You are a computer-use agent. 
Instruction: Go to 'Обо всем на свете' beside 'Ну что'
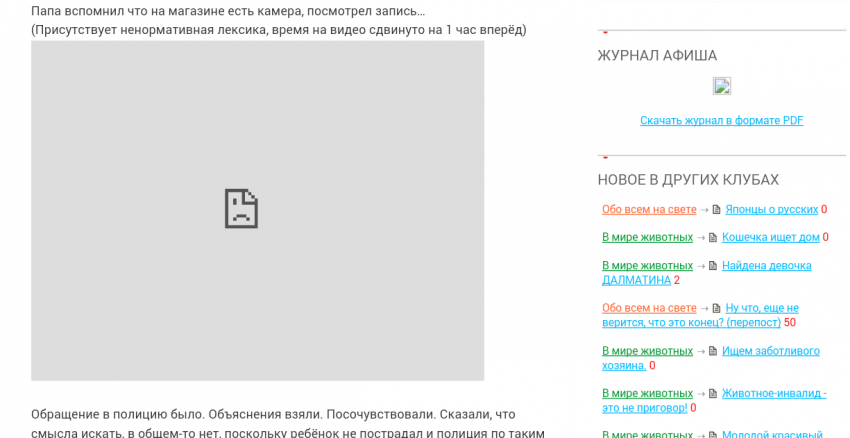[x=648, y=308]
